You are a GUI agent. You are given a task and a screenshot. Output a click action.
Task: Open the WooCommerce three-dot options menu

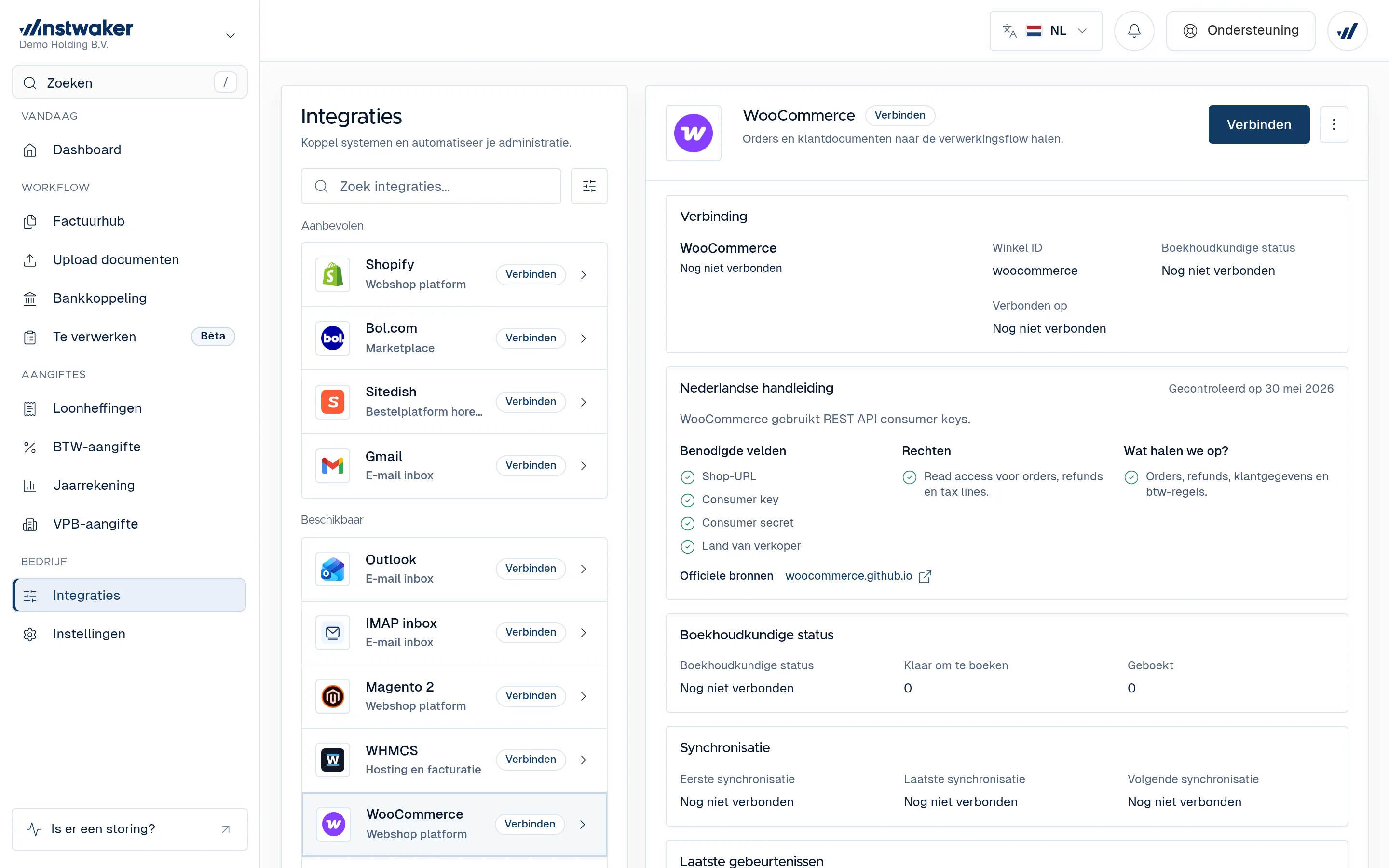tap(1334, 124)
